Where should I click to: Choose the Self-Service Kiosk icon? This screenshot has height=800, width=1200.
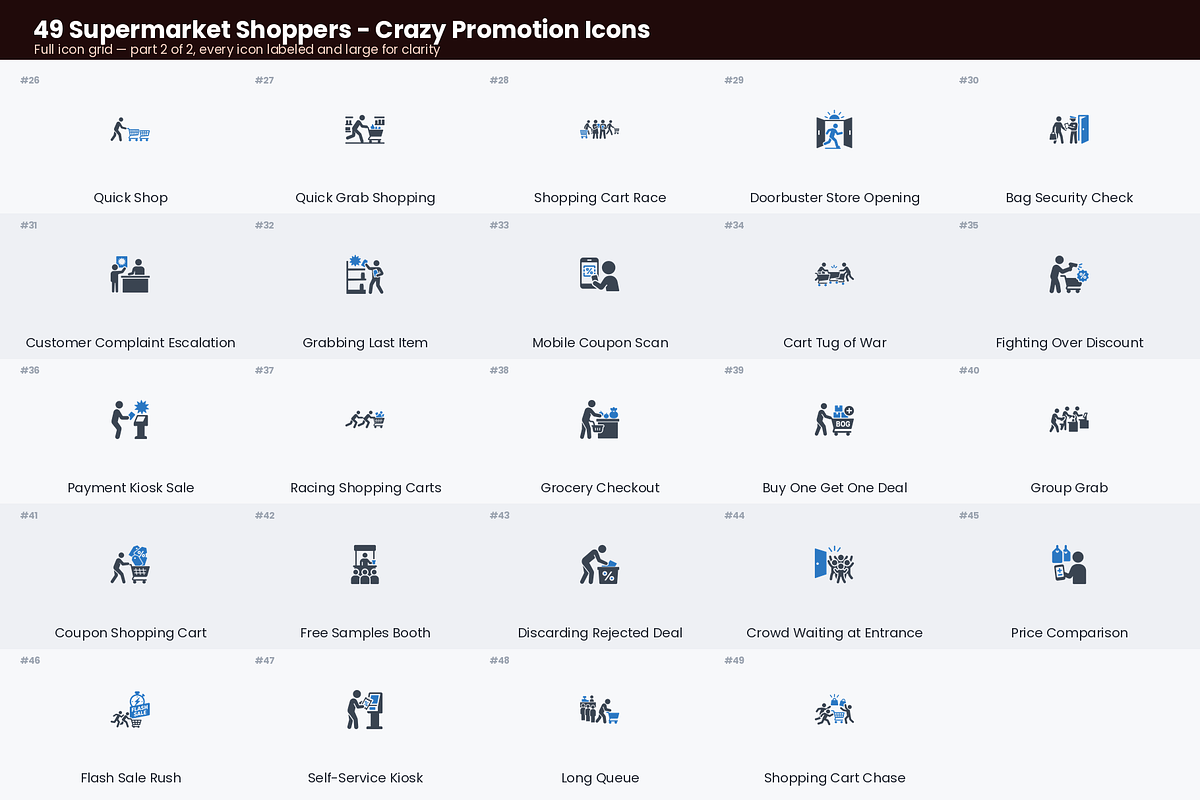click(x=365, y=710)
